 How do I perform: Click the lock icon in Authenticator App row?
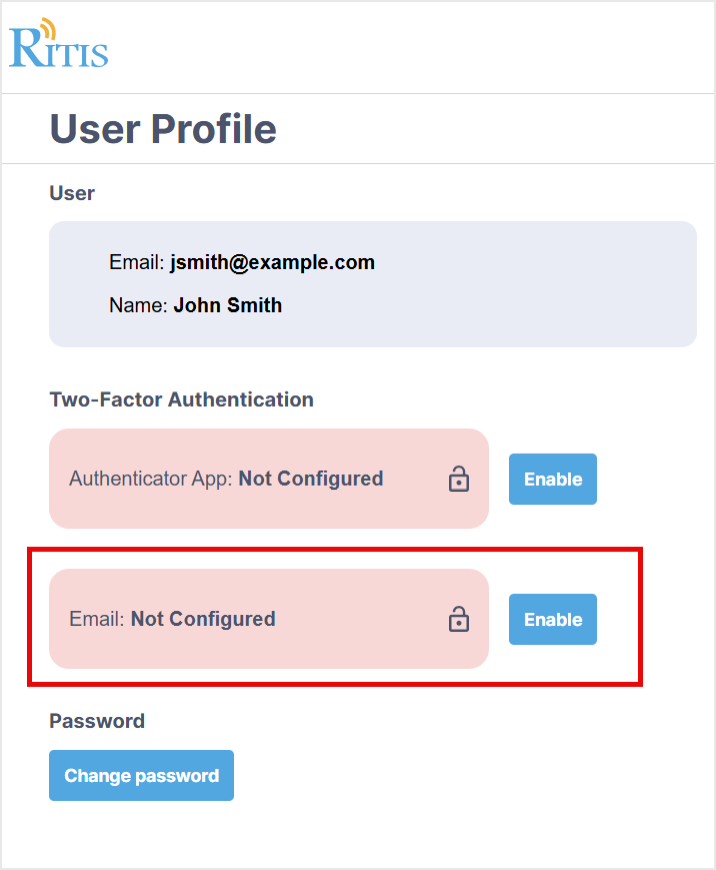click(458, 479)
